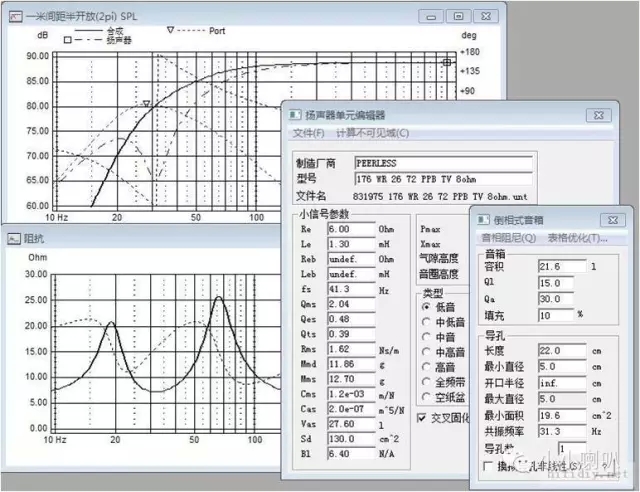
Task: Select the 空纸盆 radio button
Action: [x=425, y=397]
